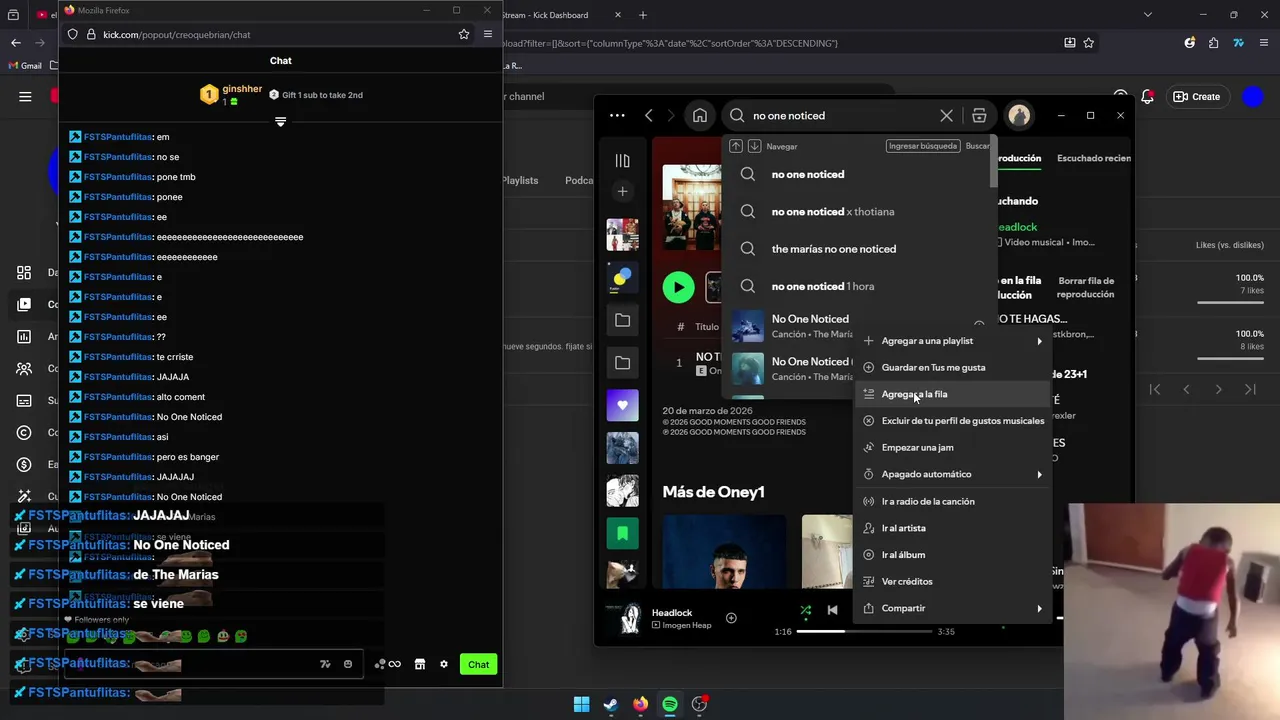
Task: Create a playlist with the plus button
Action: (622, 191)
